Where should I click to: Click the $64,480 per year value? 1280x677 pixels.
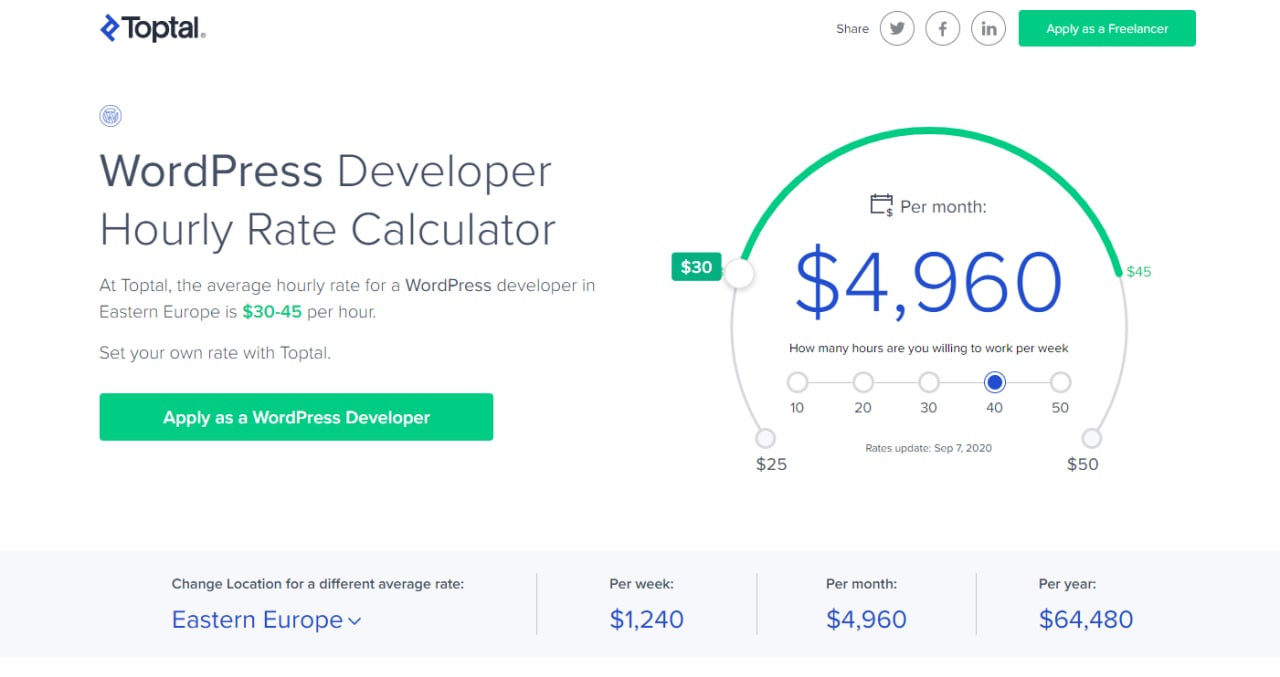pyautogui.click(x=1086, y=619)
